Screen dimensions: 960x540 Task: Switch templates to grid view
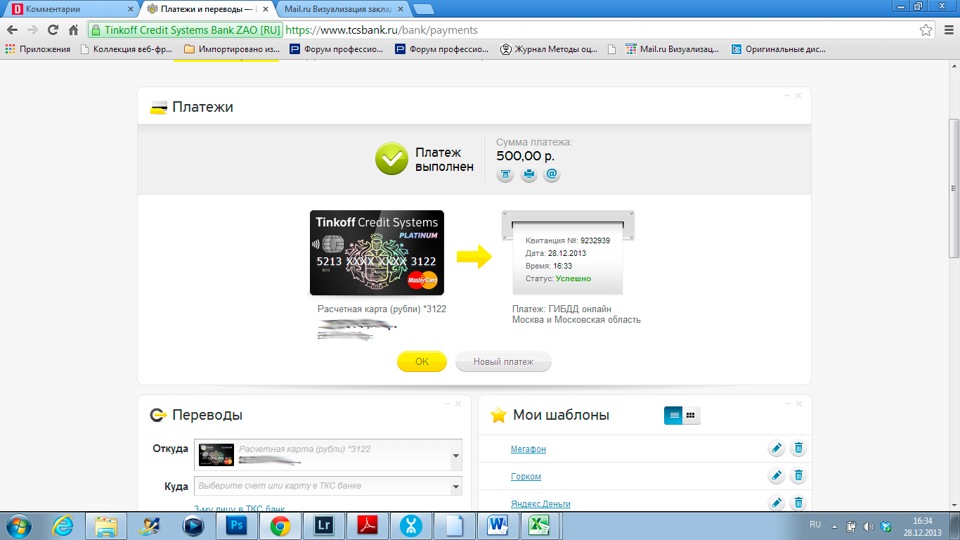point(691,415)
